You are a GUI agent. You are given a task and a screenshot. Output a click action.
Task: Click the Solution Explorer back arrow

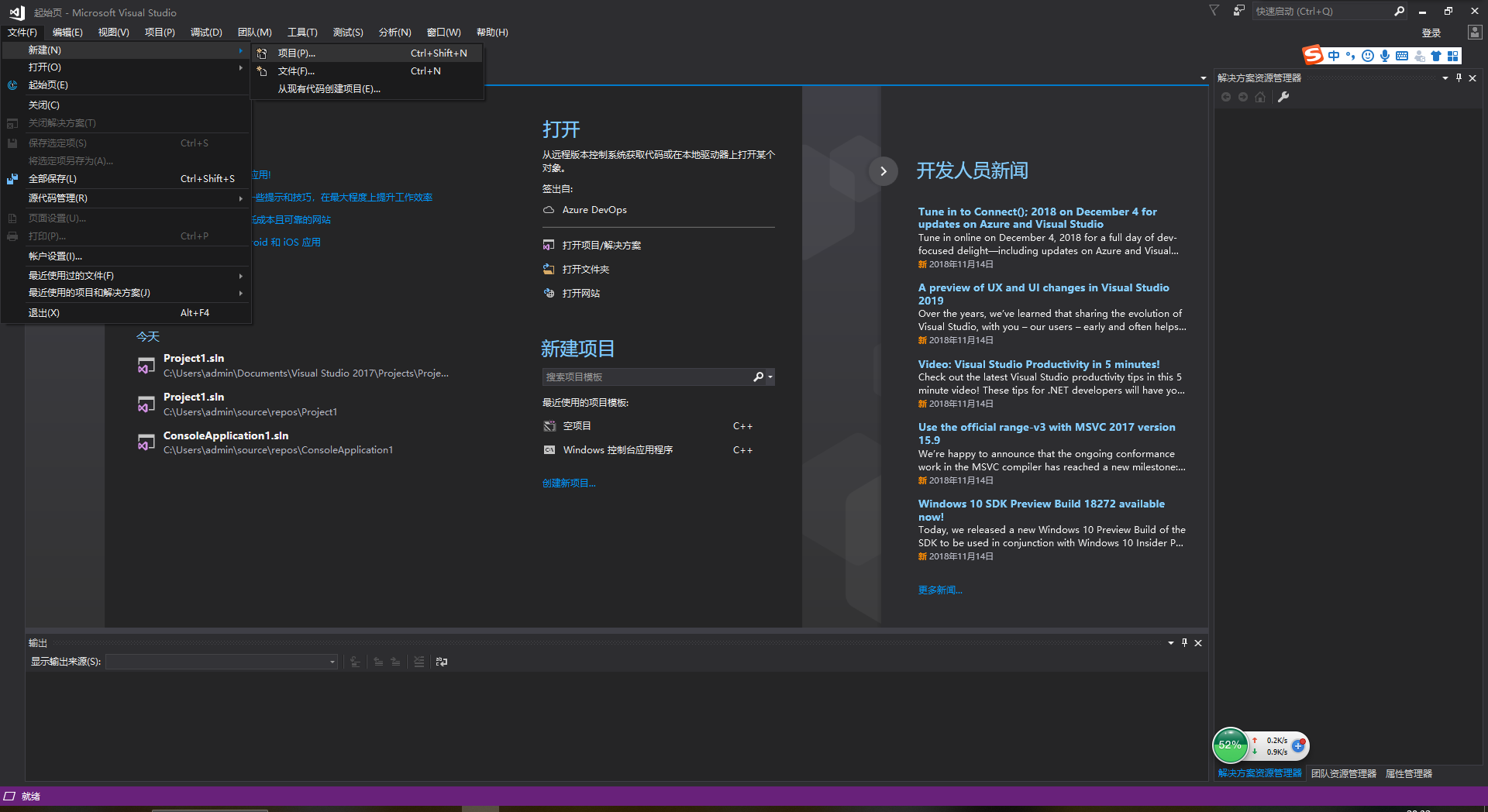tap(1226, 97)
